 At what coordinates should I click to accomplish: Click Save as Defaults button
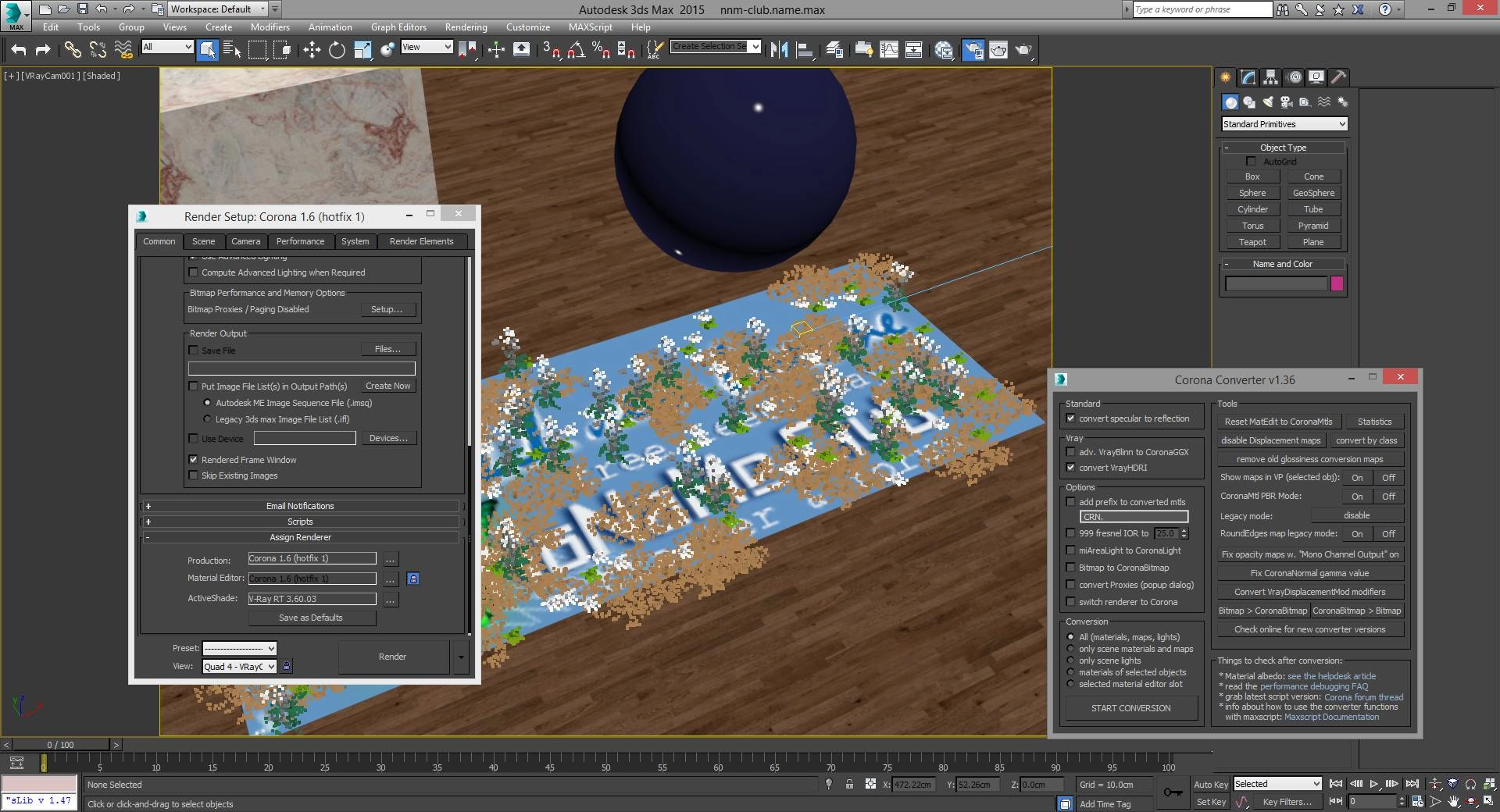pyautogui.click(x=311, y=618)
